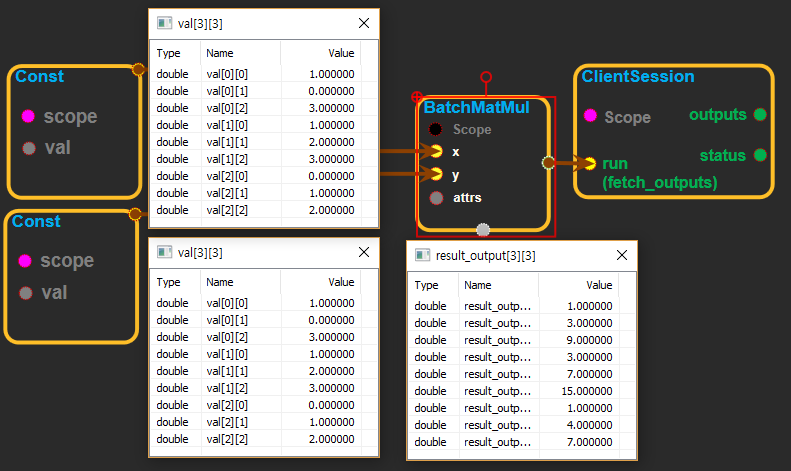Click the magenta Scope pin on ClientSession
791x471 pixels.
(x=590, y=117)
